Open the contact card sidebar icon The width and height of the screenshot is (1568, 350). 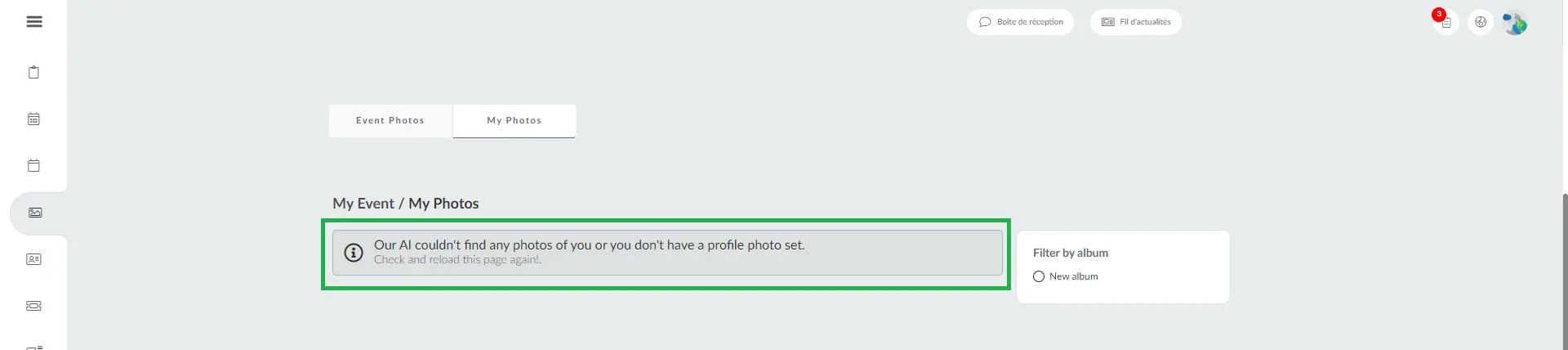point(33,259)
